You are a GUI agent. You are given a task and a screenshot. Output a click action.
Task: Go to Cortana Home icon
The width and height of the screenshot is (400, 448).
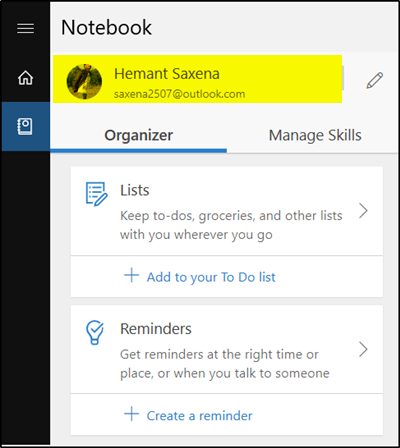click(x=25, y=78)
